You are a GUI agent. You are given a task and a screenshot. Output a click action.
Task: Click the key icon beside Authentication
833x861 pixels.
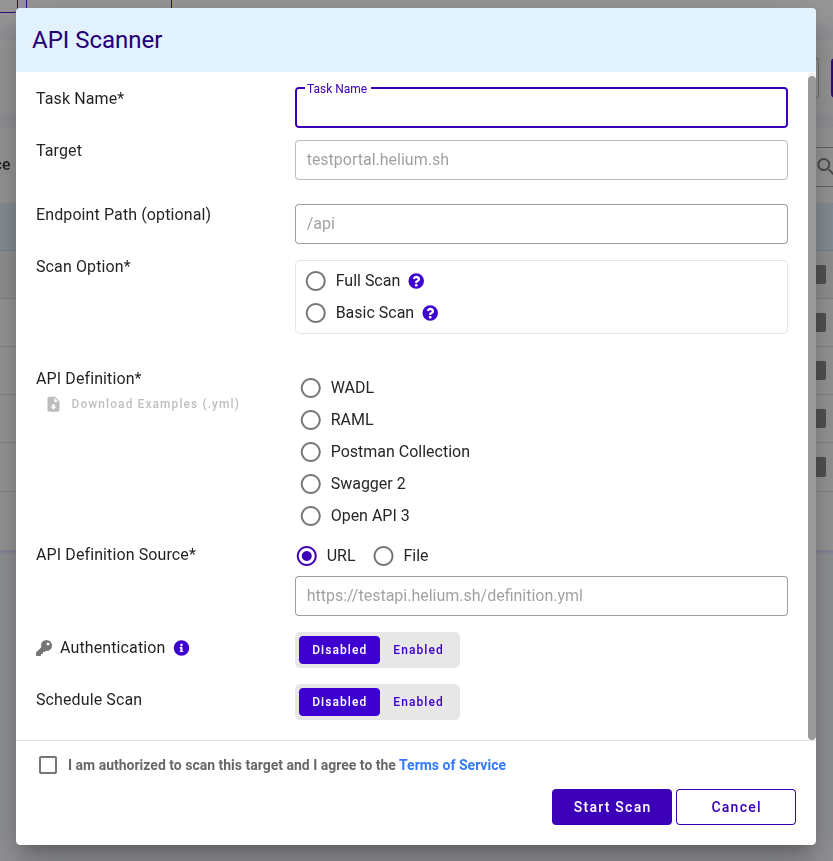click(44, 646)
